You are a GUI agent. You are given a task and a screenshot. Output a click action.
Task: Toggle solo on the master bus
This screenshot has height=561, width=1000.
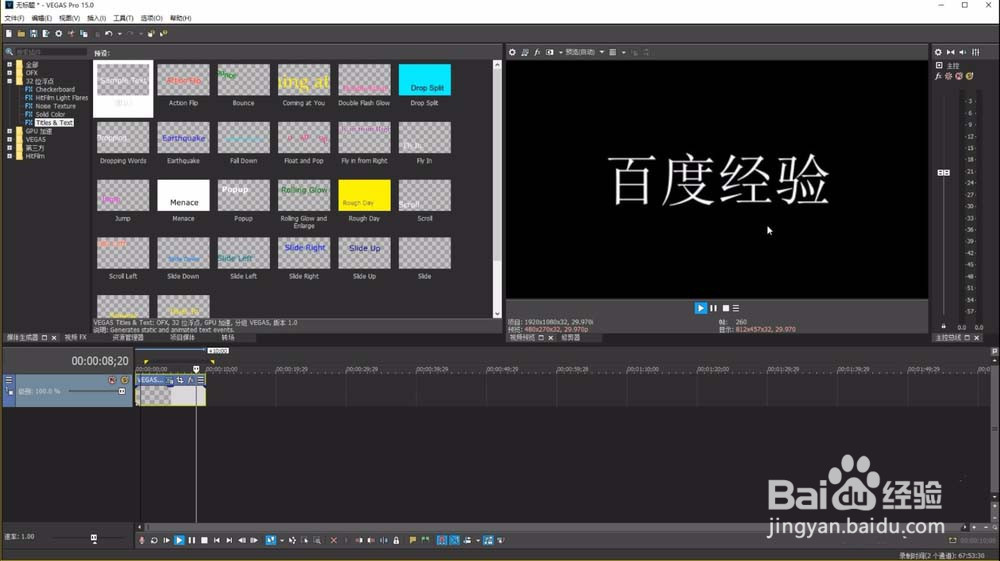[x=969, y=76]
